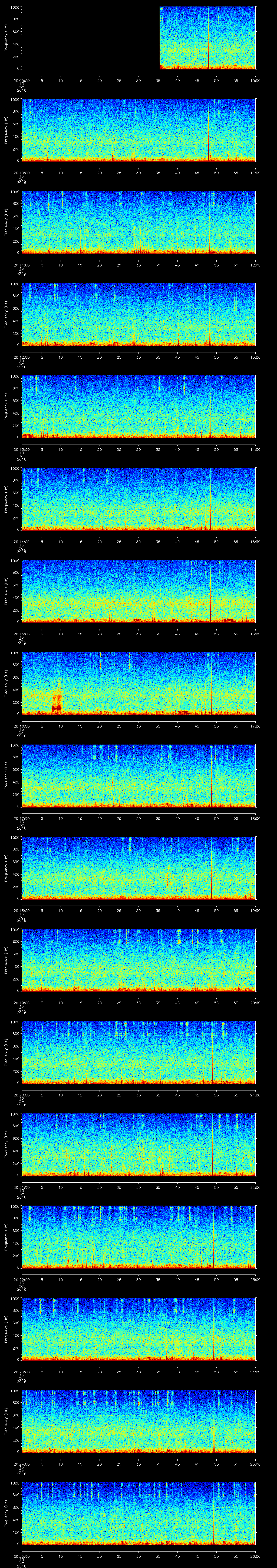Viewport: 277px width, 1568px height.
Task: Click the red vertical spike in the 20:09:00 spectrogram
Action: pyautogui.click(x=208, y=38)
